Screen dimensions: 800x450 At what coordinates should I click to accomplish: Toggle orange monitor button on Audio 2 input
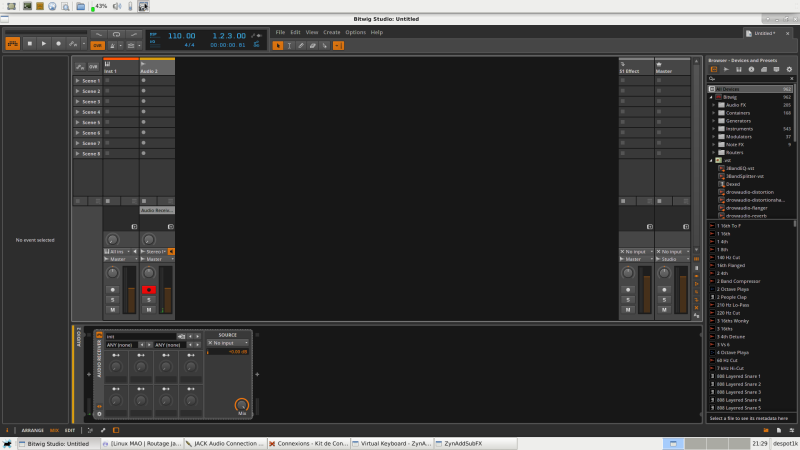pos(171,252)
